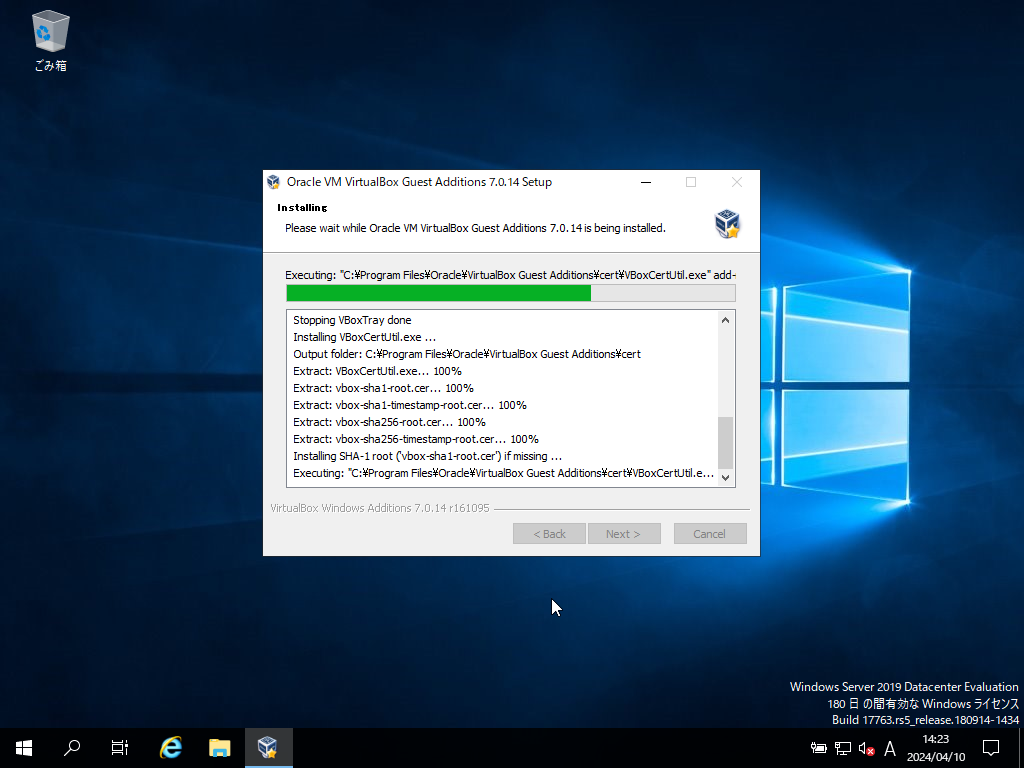Open the network tray icon
This screenshot has height=768, width=1024.
point(842,748)
